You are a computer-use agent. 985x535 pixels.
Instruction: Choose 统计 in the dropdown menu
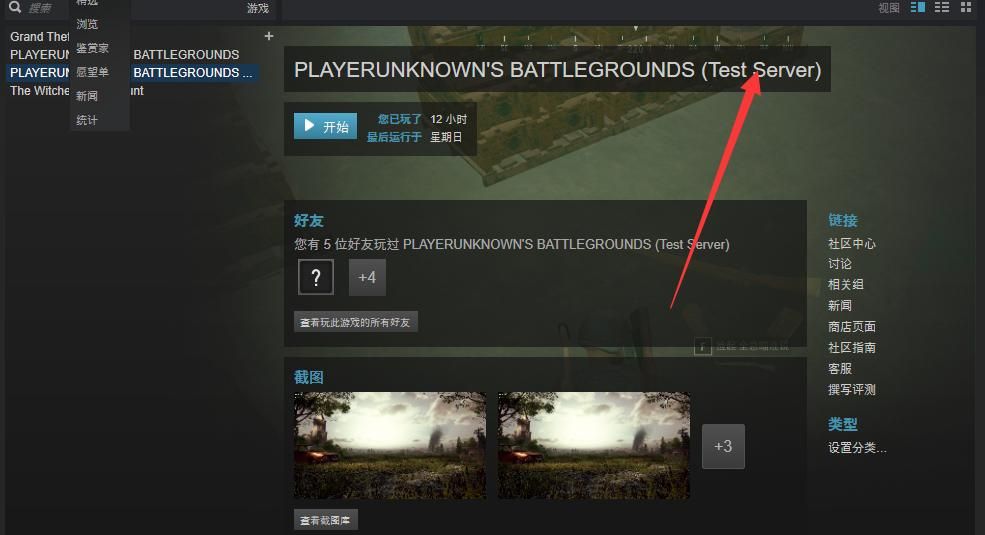pyautogui.click(x=87, y=120)
